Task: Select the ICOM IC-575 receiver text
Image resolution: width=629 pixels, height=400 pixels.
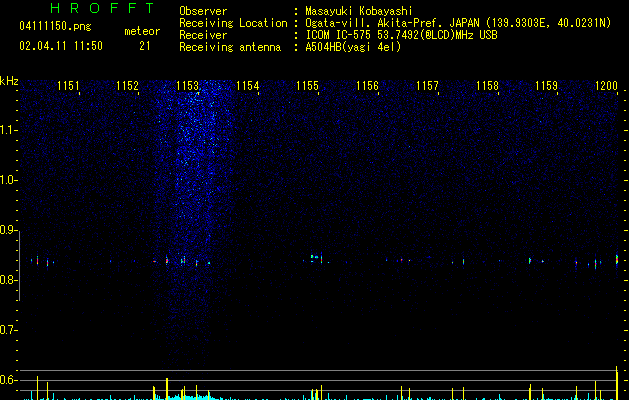Action: point(402,35)
